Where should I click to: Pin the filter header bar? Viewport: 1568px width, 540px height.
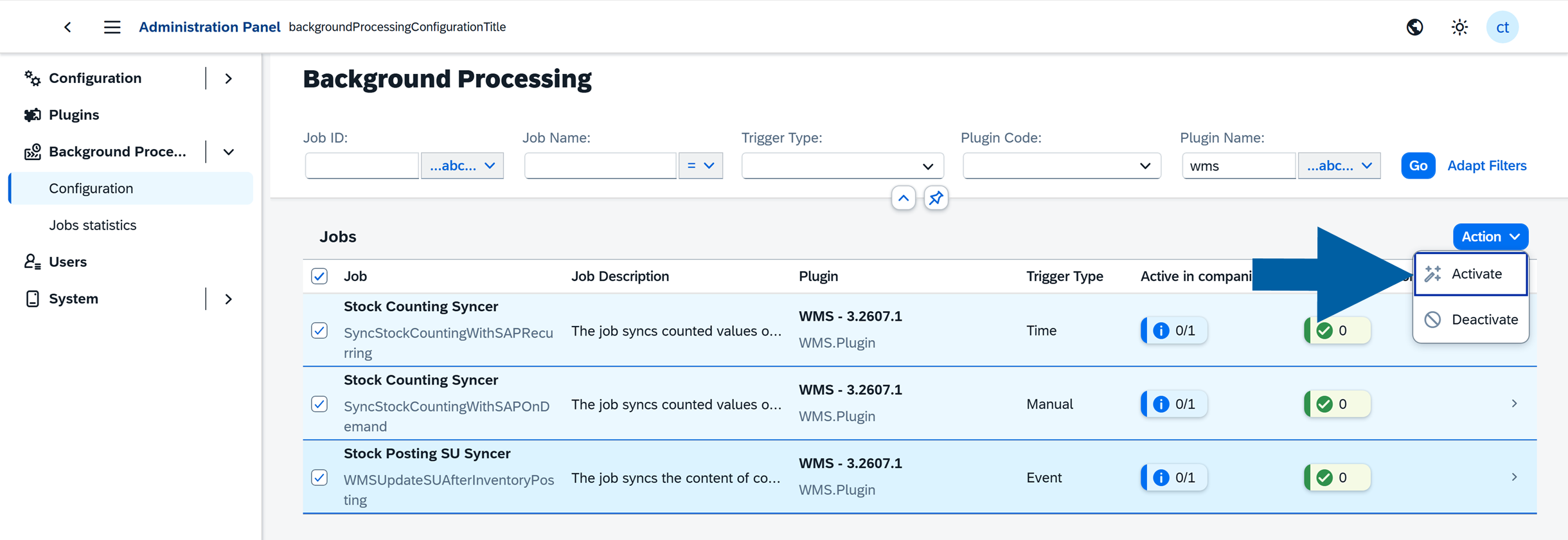(936, 198)
